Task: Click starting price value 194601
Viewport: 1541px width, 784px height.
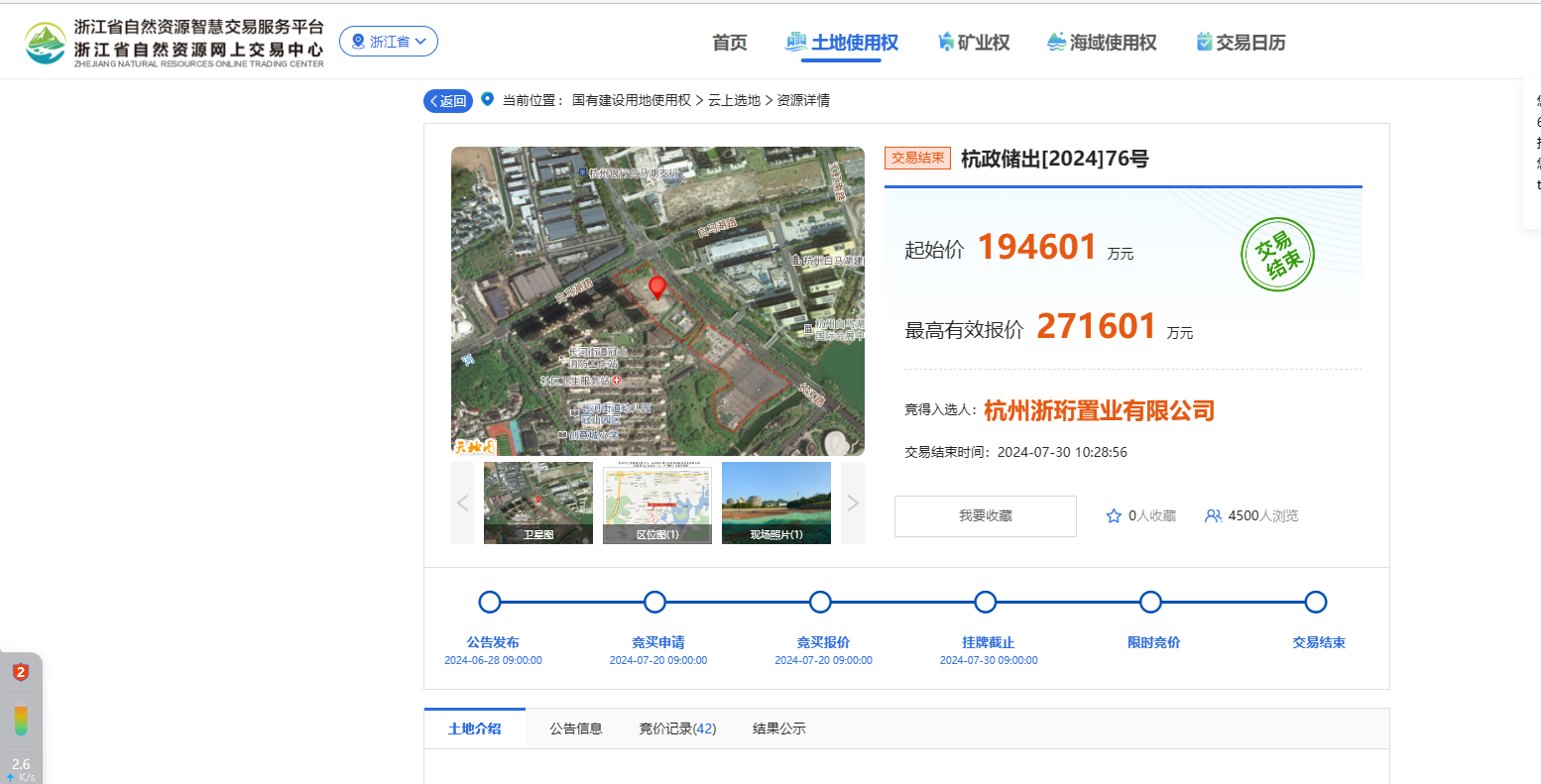Action: coord(1037,247)
